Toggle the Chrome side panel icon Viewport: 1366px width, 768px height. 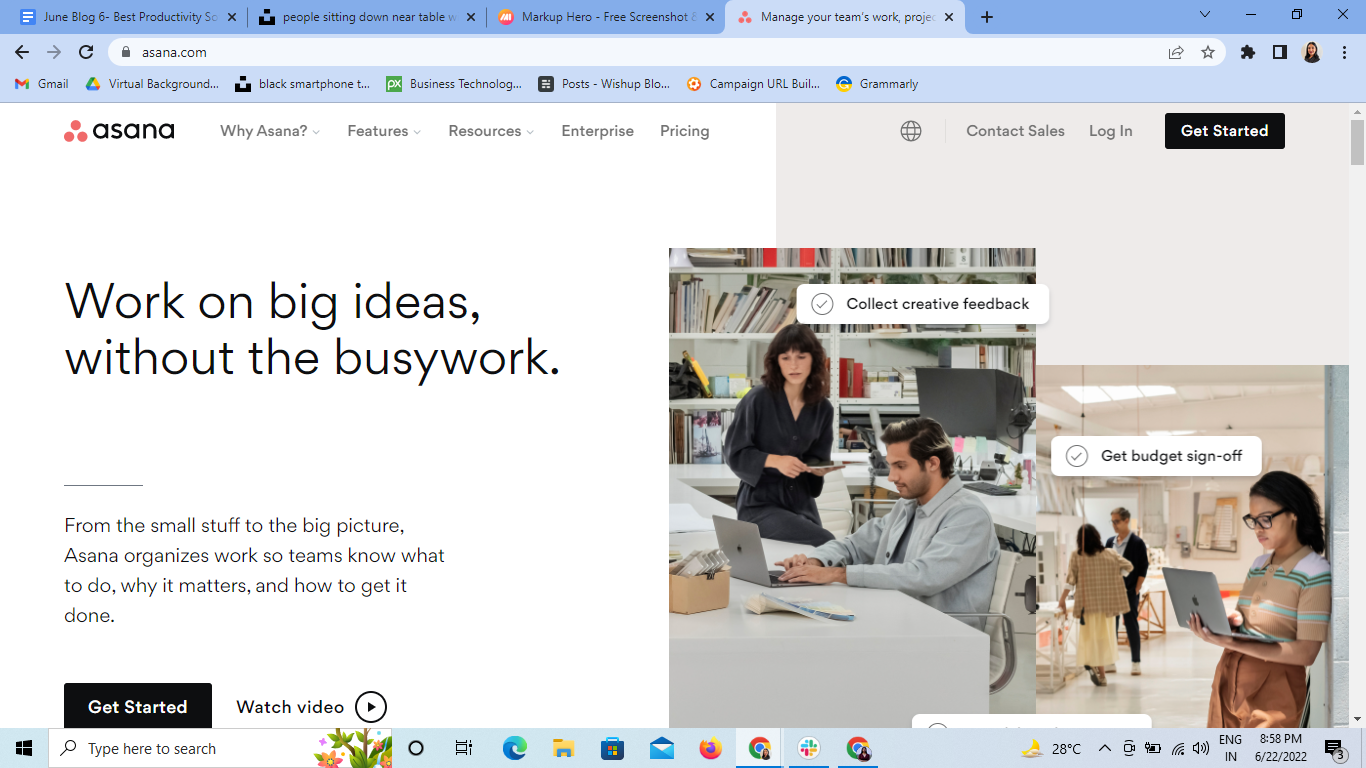click(1280, 52)
